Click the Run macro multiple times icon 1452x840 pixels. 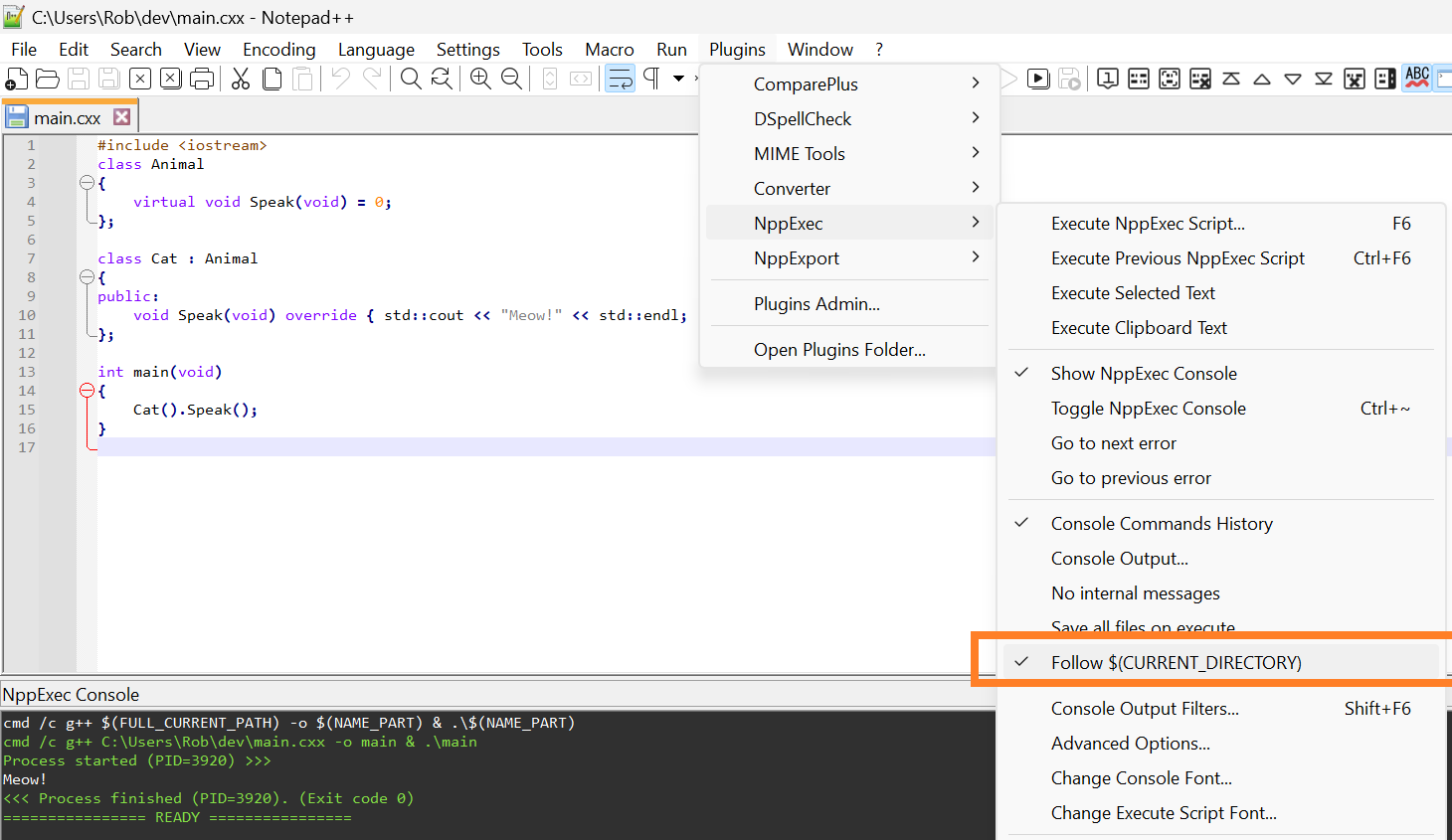click(x=1038, y=80)
